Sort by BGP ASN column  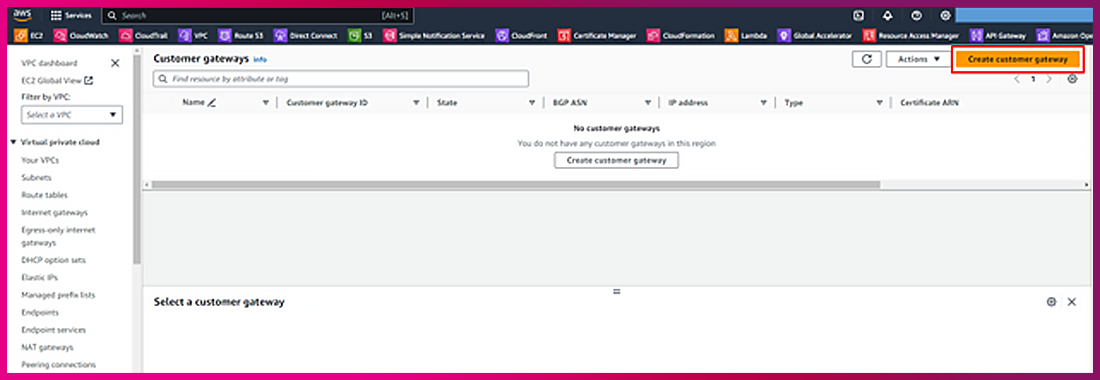pos(648,103)
